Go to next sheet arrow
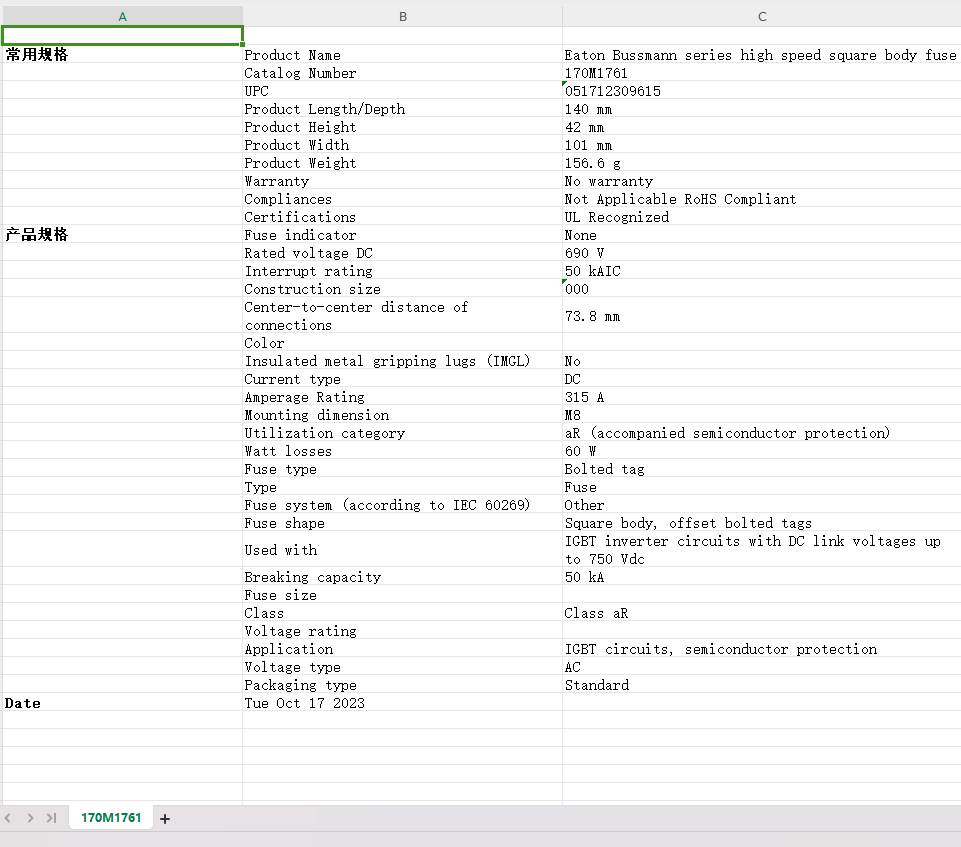This screenshot has height=847, width=961. [30, 818]
